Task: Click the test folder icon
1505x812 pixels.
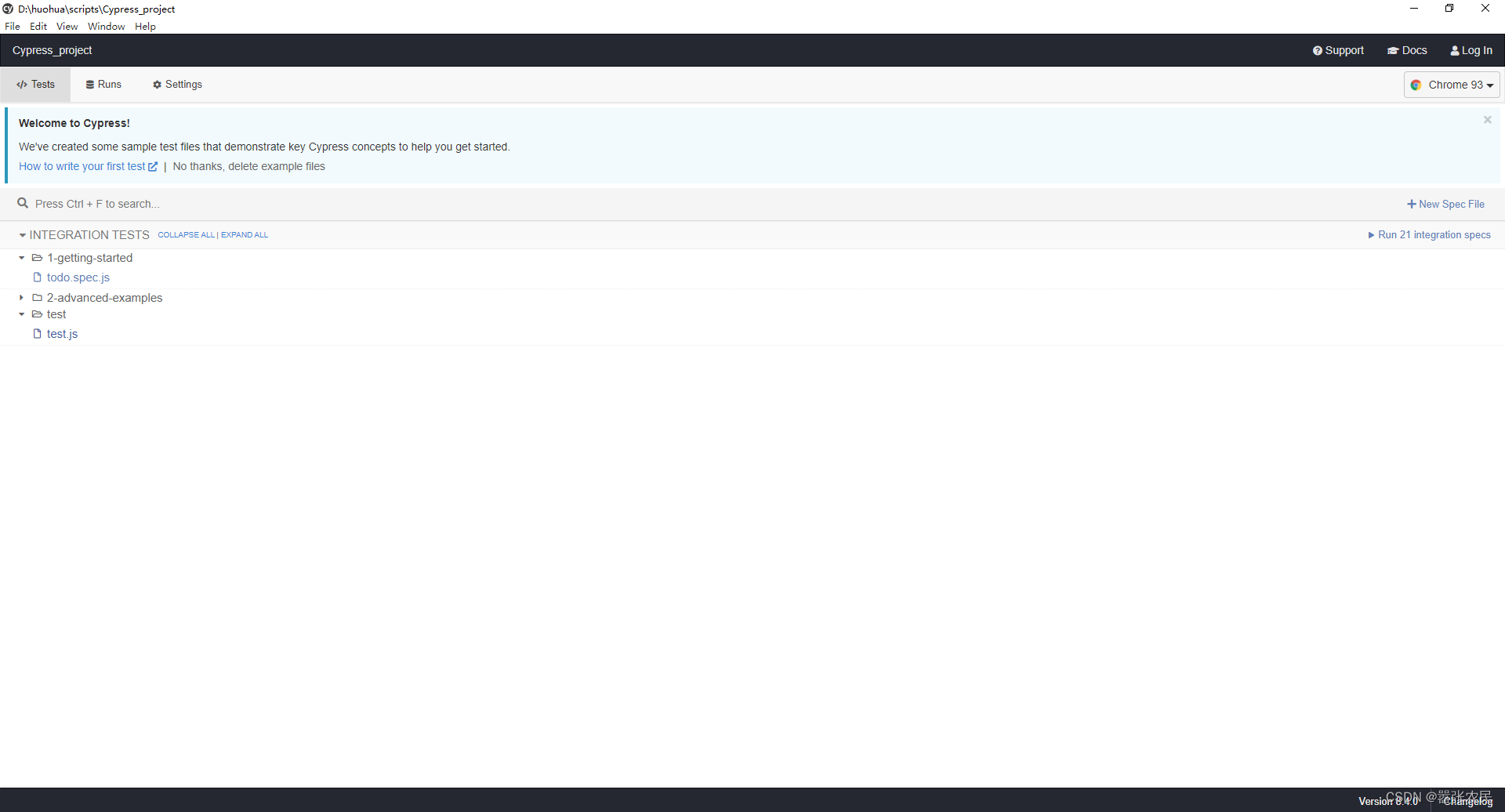Action: (x=37, y=314)
